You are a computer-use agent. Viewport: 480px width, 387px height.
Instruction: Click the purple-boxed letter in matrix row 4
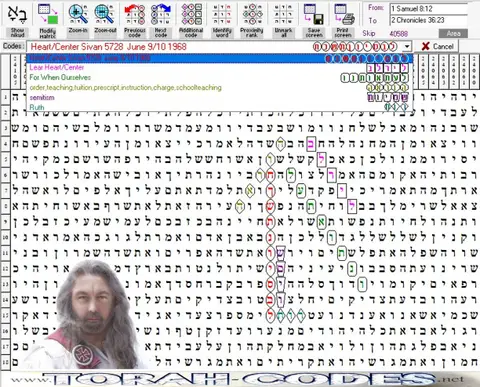[312, 144]
